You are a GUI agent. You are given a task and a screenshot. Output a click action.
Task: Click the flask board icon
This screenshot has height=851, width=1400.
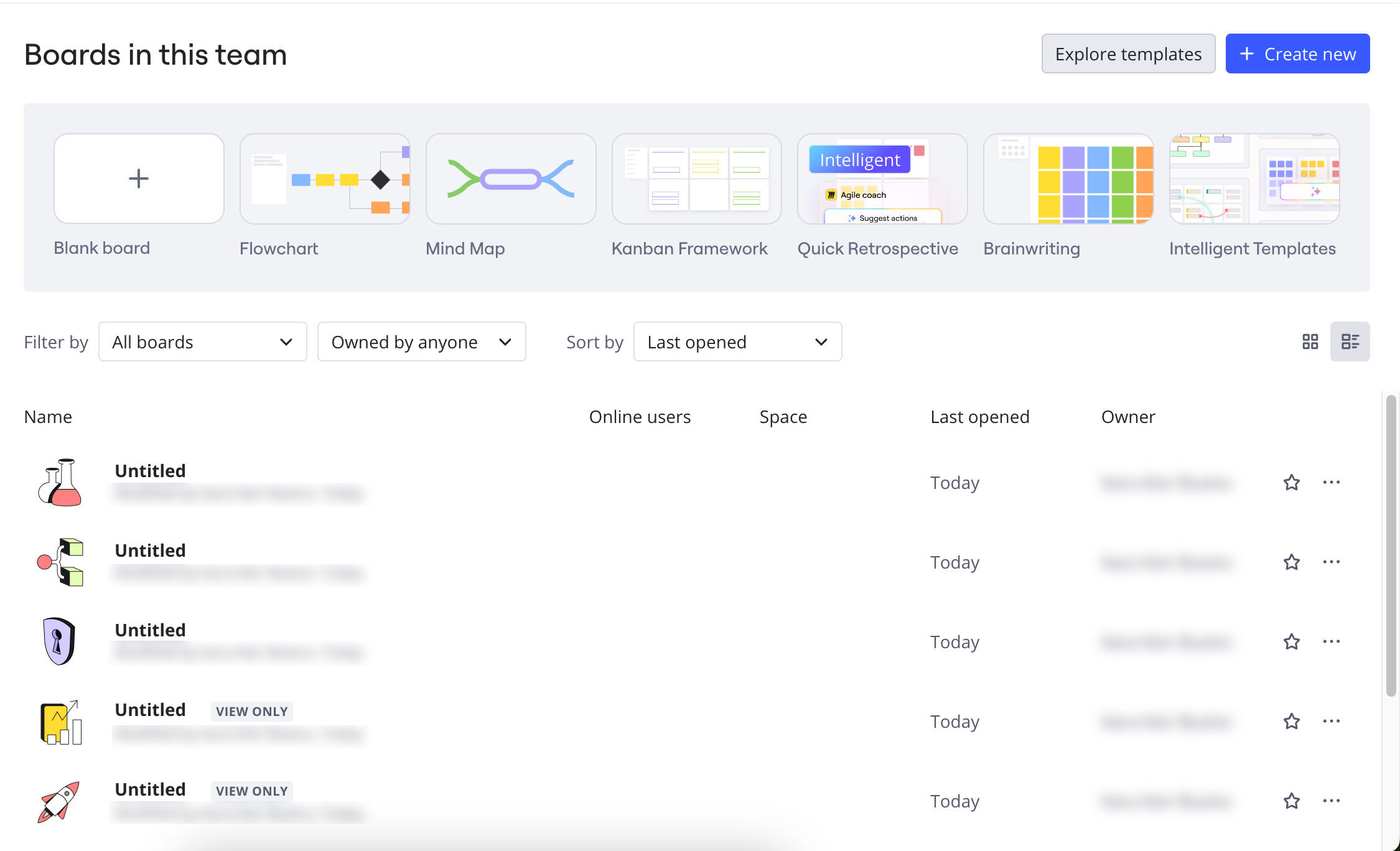(x=60, y=483)
